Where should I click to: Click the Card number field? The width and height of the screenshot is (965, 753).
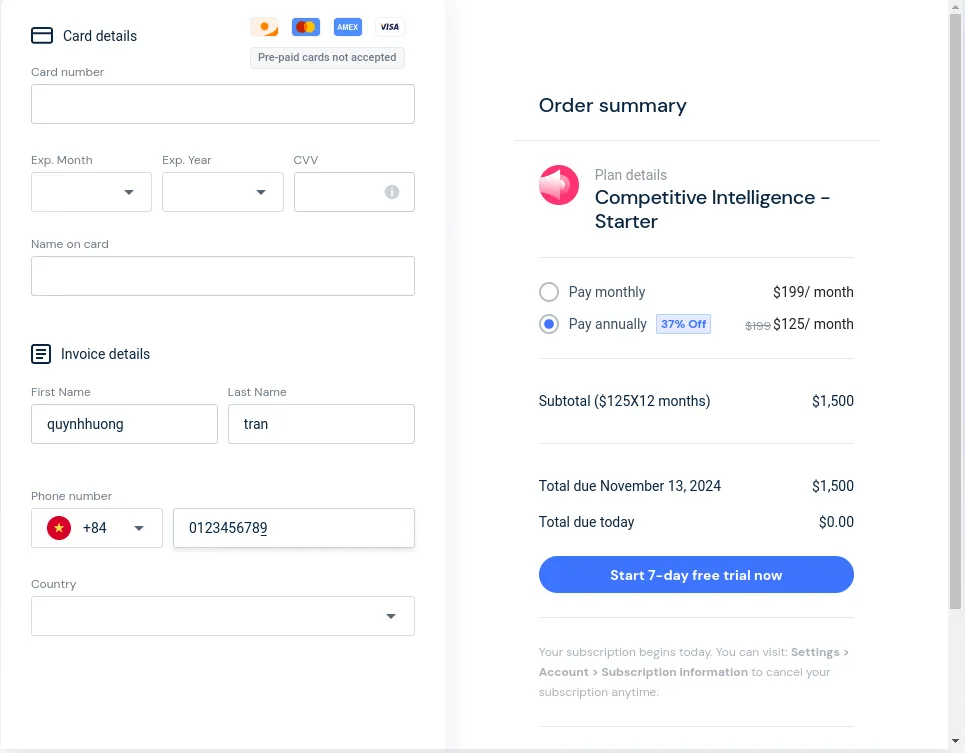pos(223,104)
